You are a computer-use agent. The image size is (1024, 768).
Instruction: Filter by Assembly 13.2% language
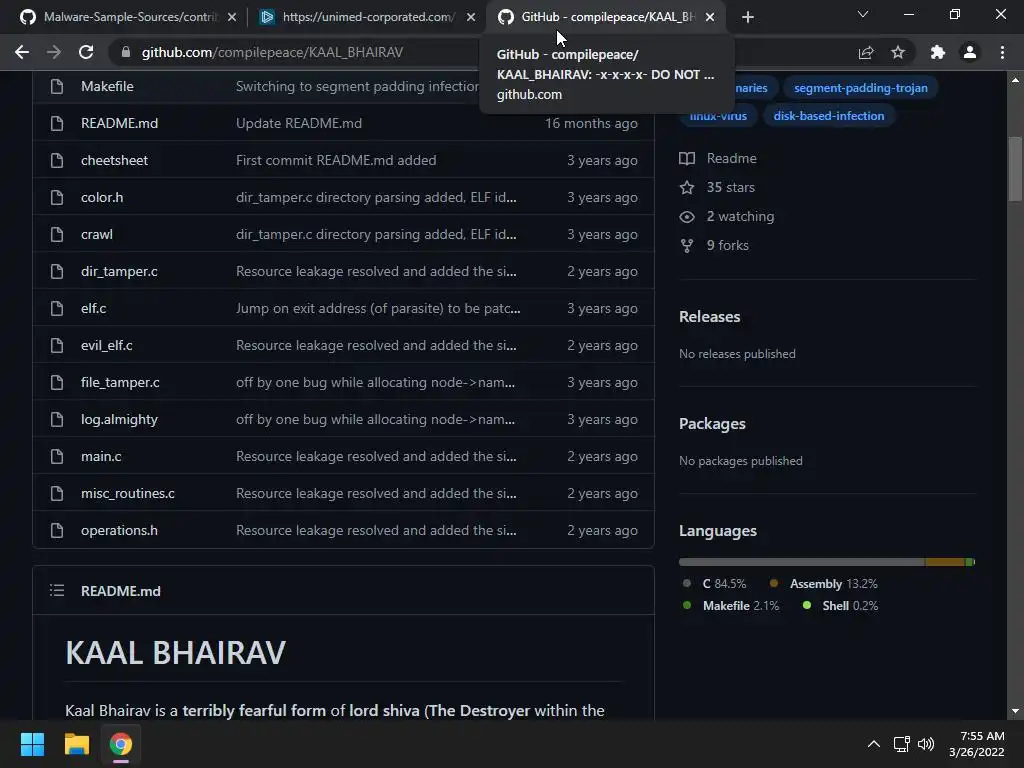click(824, 584)
